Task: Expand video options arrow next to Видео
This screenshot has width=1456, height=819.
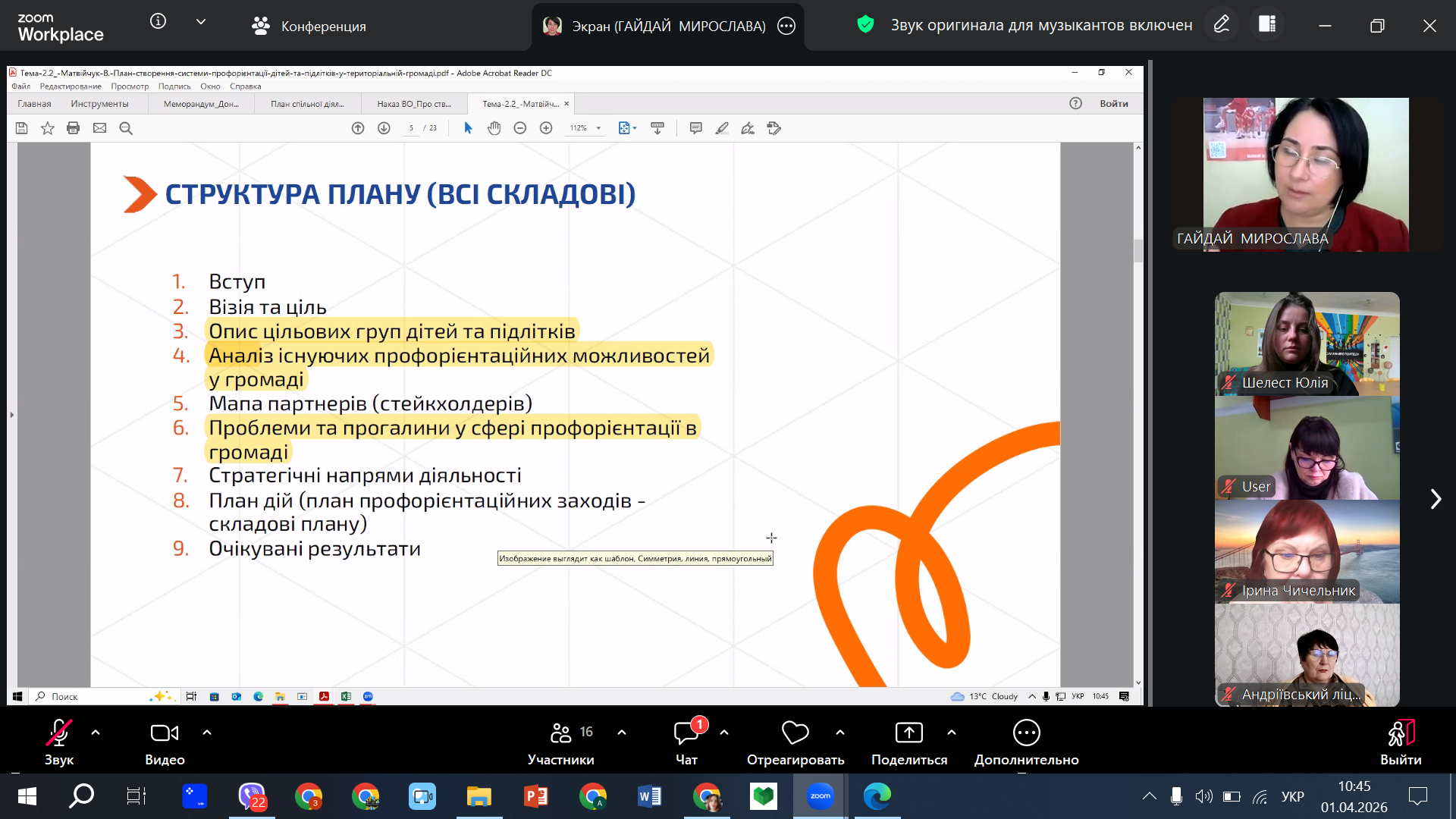Action: tap(207, 733)
